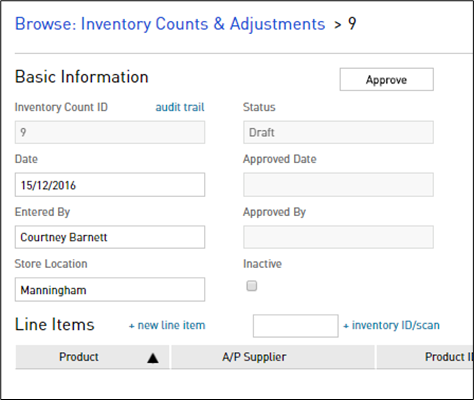Click the Entered By label
The height and width of the screenshot is (400, 474).
(42, 212)
